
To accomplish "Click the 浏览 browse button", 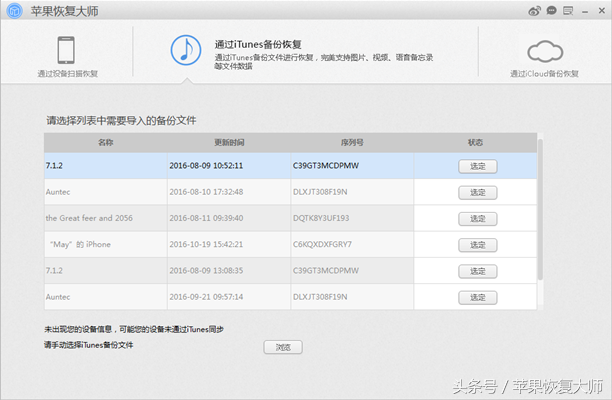I will click(x=283, y=347).
